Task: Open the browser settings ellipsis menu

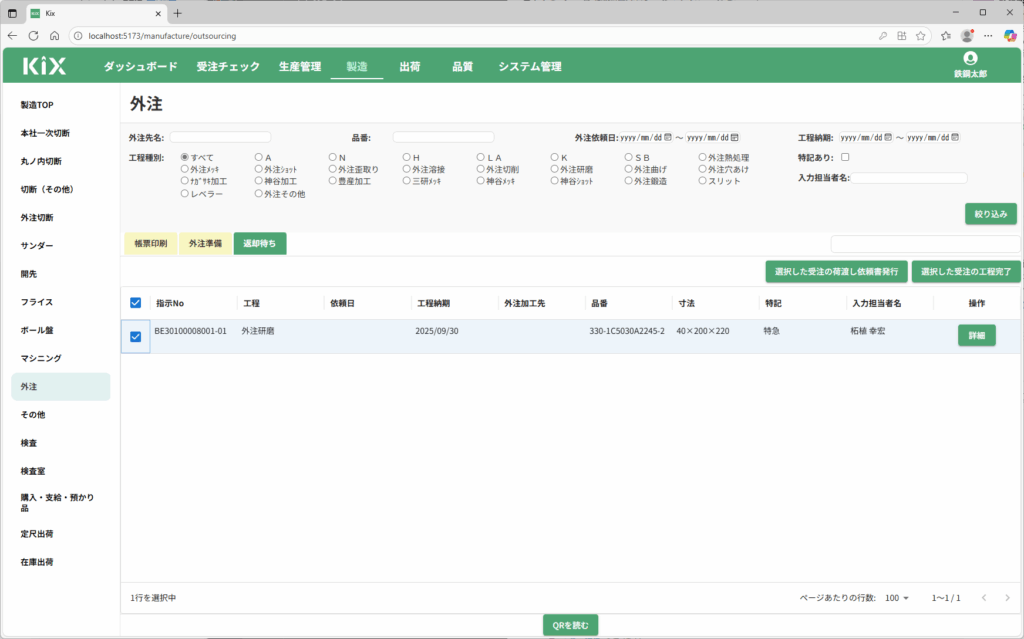Action: click(989, 35)
